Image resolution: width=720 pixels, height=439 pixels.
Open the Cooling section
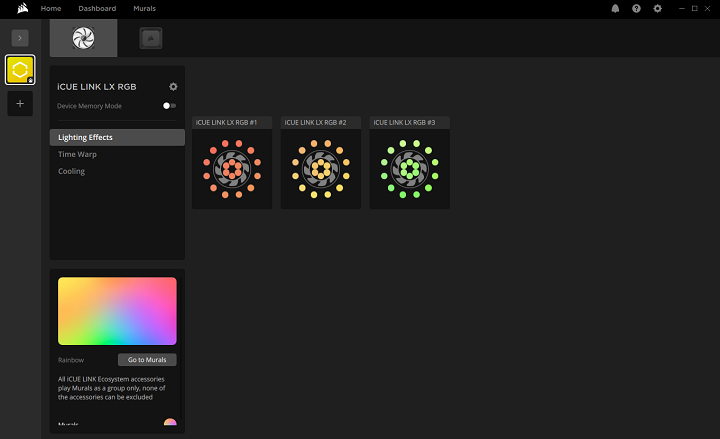pyautogui.click(x=72, y=171)
